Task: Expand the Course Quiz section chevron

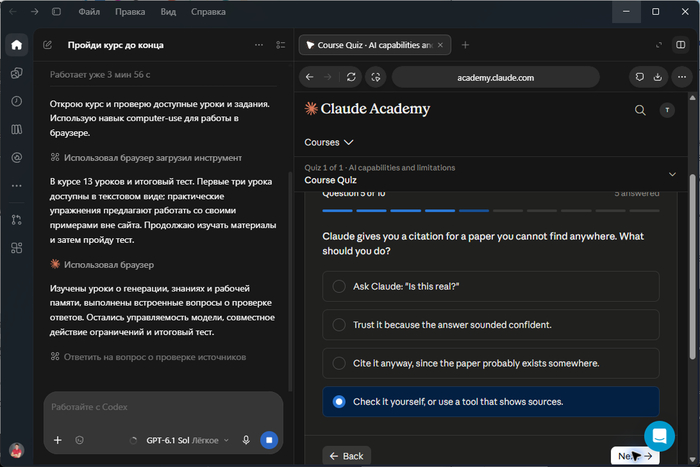Action: [x=672, y=174]
